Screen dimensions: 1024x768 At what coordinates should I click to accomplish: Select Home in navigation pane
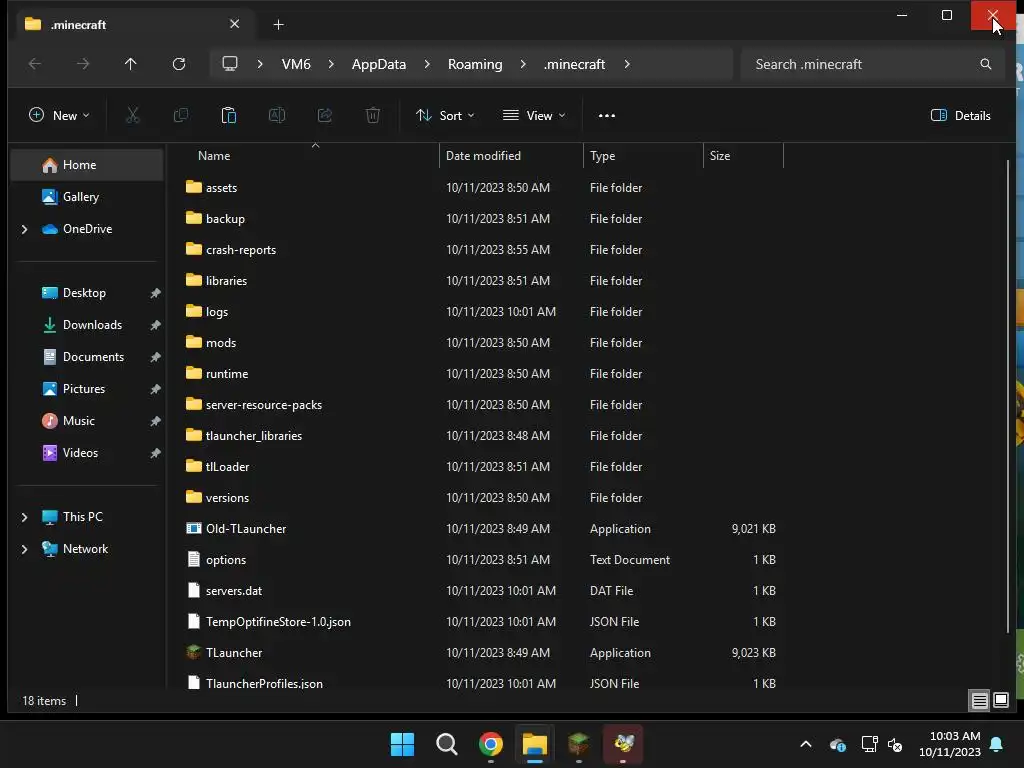(87, 165)
